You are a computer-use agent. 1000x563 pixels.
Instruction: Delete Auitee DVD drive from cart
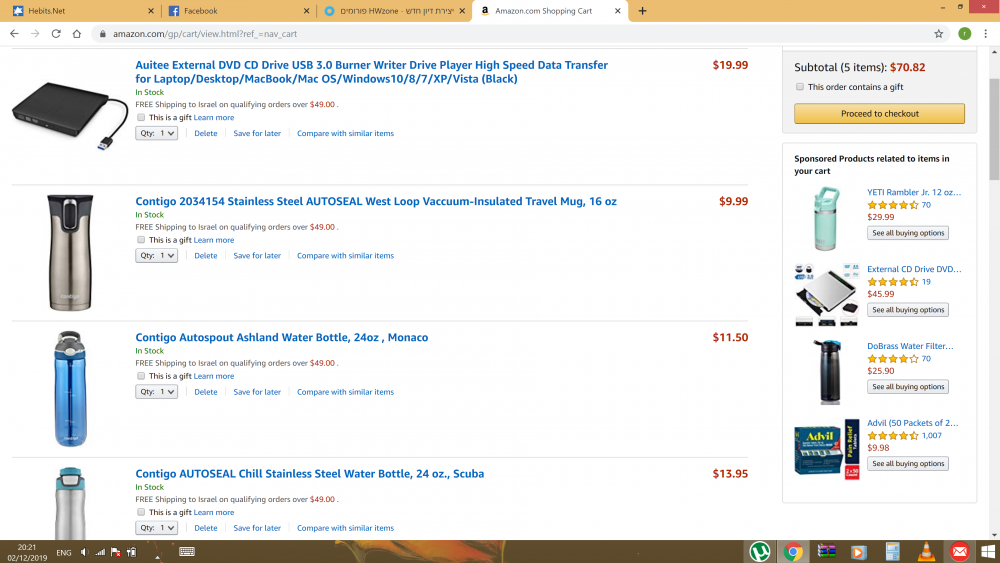(205, 133)
